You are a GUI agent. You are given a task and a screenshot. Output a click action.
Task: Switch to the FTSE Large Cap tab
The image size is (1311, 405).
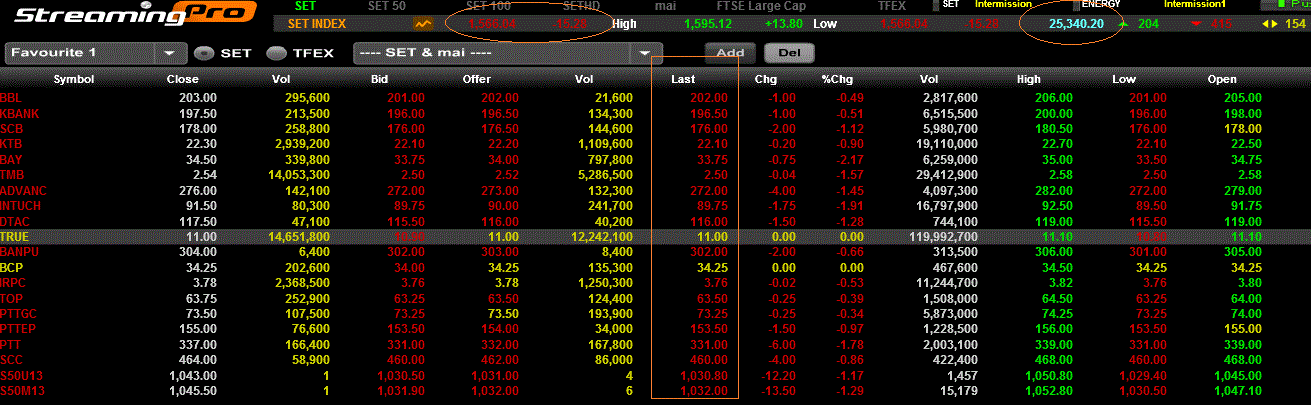(759, 5)
